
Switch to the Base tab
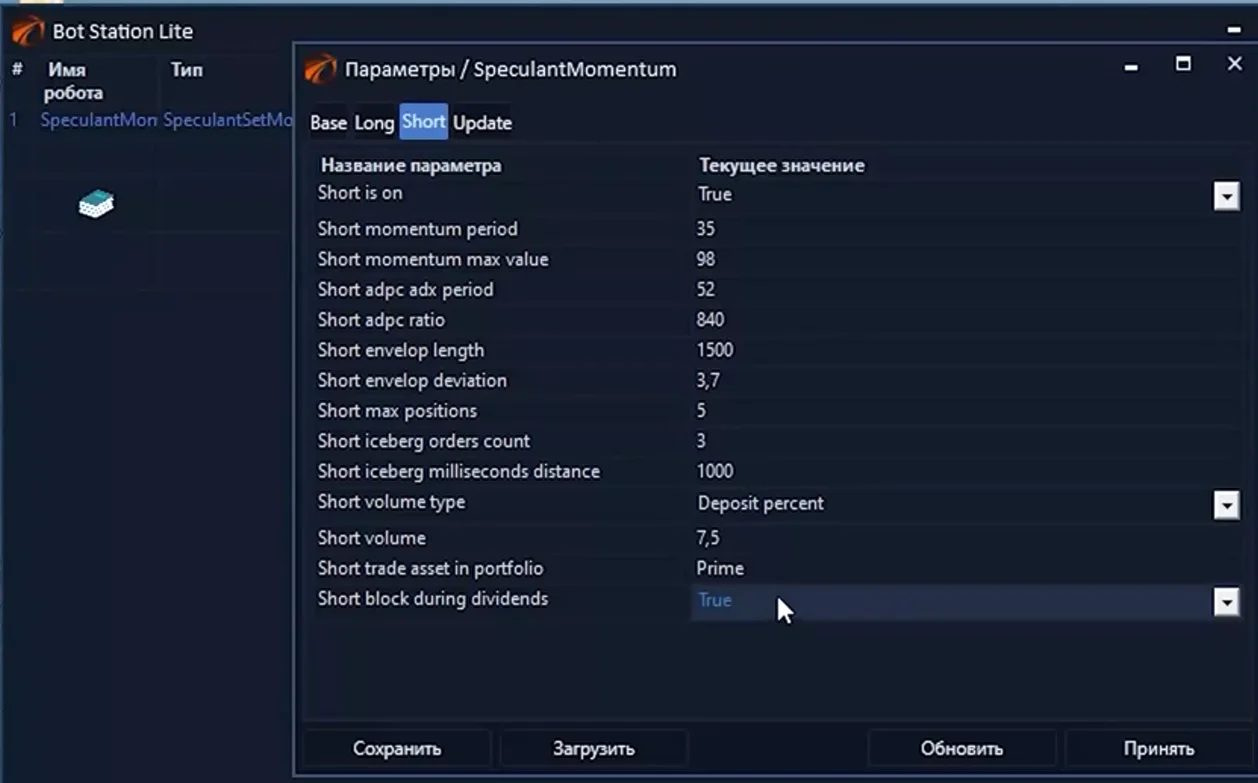(x=328, y=122)
